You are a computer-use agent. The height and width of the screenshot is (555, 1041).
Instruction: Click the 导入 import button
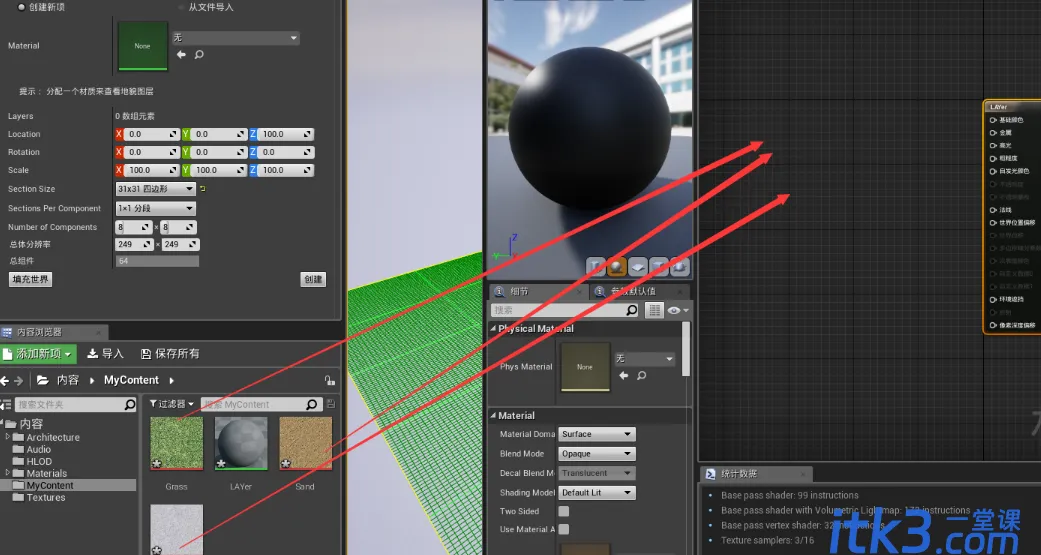106,354
